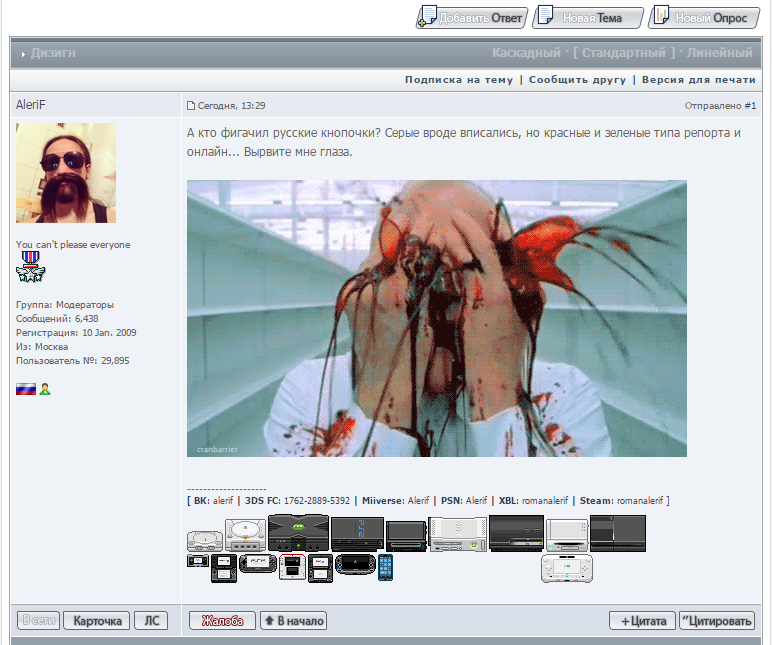Click the PS2 console icon in the signature
This screenshot has height=645, width=772.
357,534
